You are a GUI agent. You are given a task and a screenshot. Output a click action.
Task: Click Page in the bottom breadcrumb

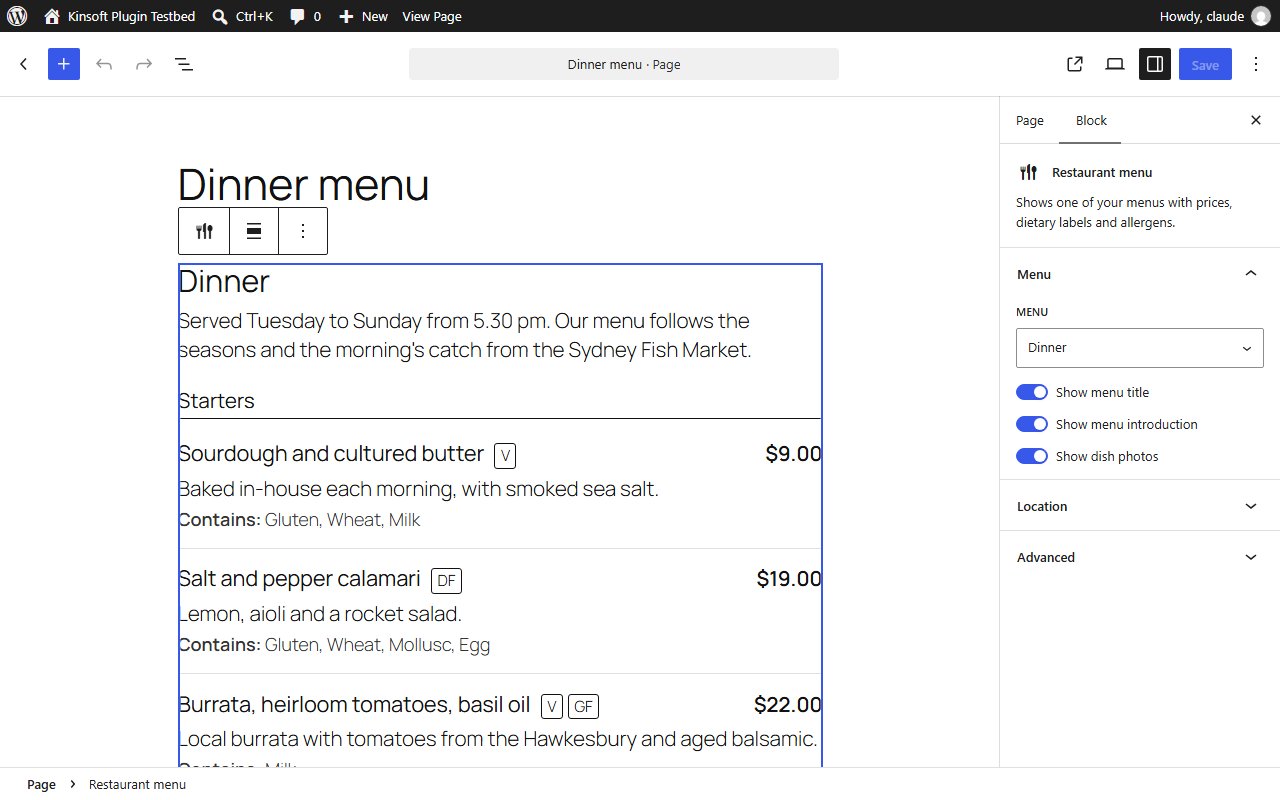coord(41,784)
